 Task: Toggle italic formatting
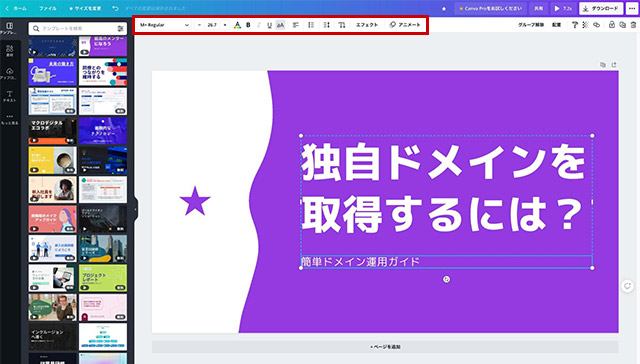[x=259, y=25]
